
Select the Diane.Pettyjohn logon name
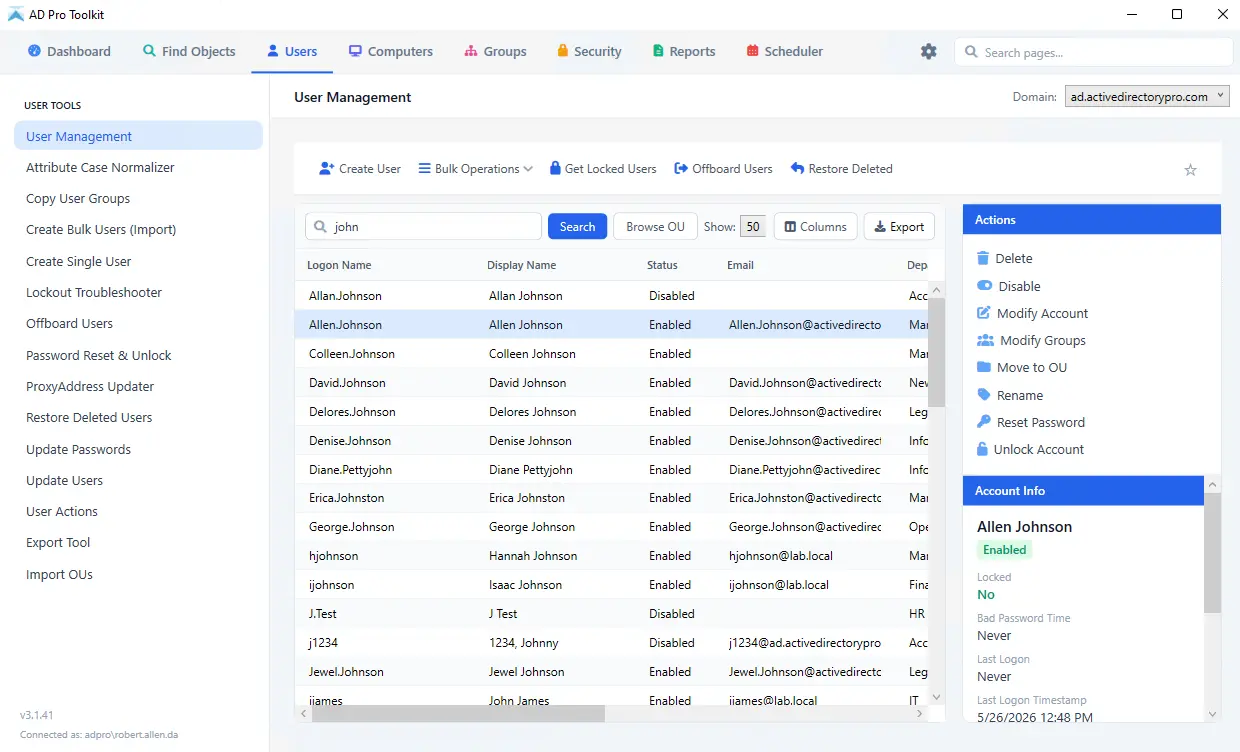click(x=350, y=470)
